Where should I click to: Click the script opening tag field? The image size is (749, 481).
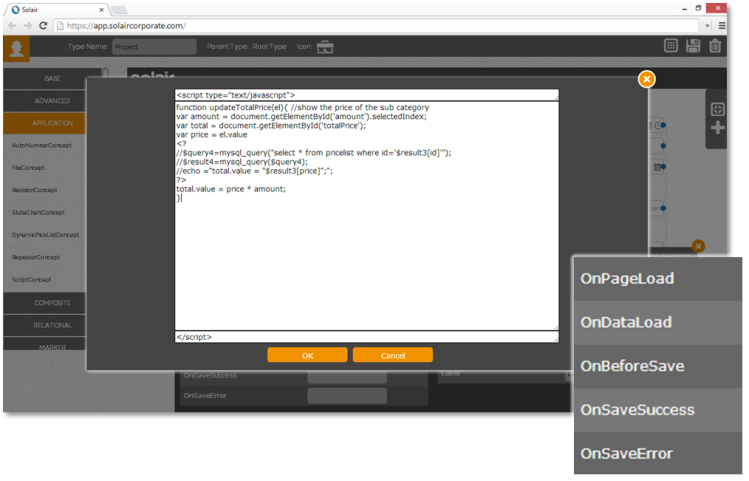(x=366, y=95)
